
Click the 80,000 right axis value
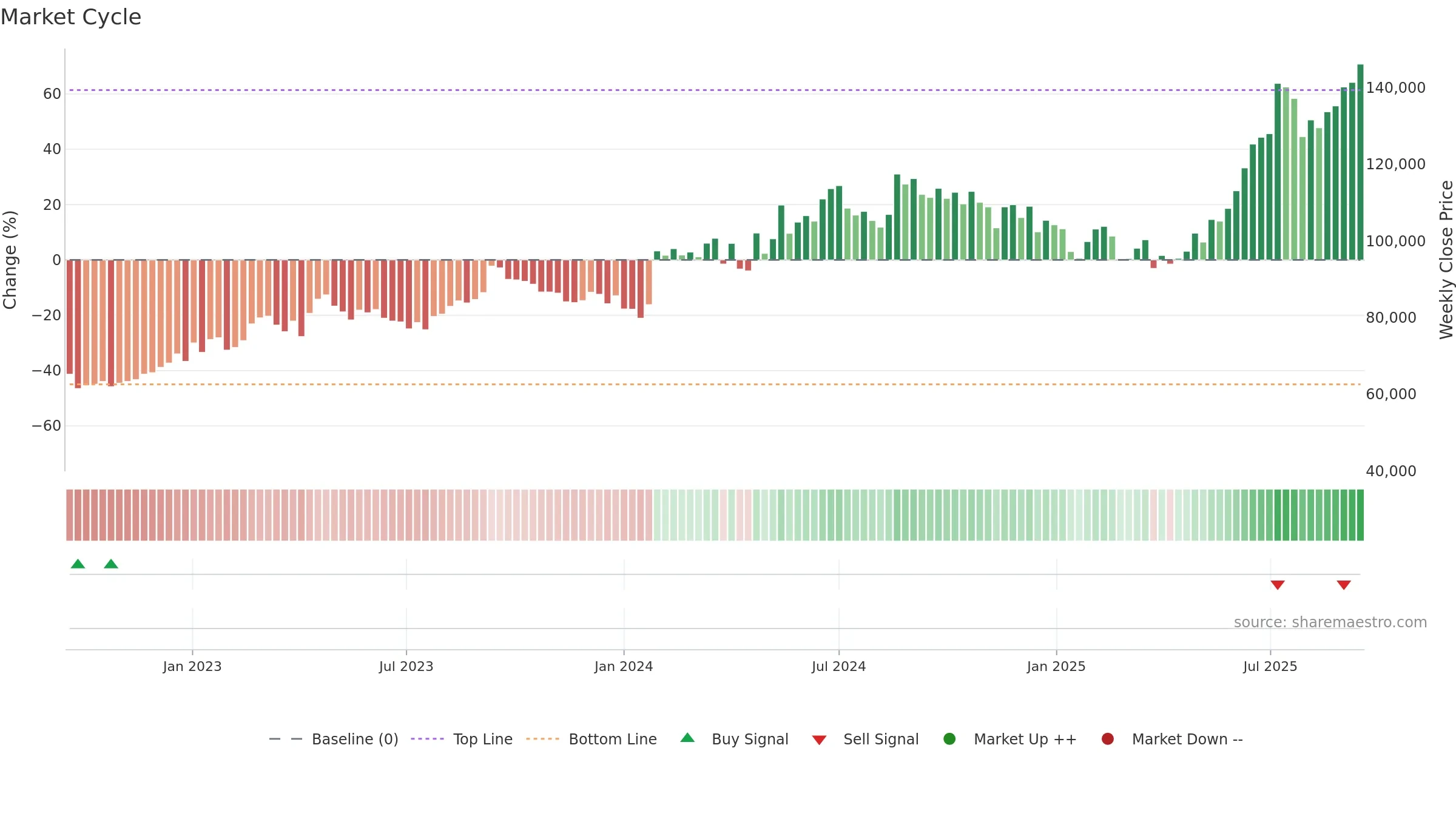[1391, 317]
